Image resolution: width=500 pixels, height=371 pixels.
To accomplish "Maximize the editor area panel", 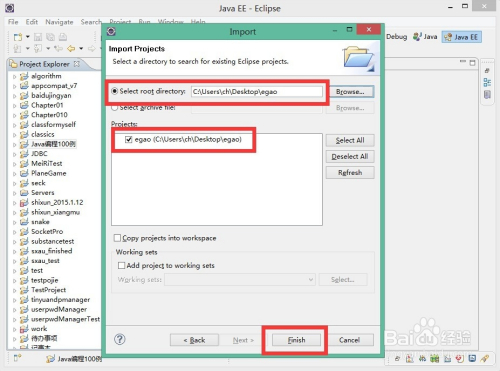I will point(472,62).
